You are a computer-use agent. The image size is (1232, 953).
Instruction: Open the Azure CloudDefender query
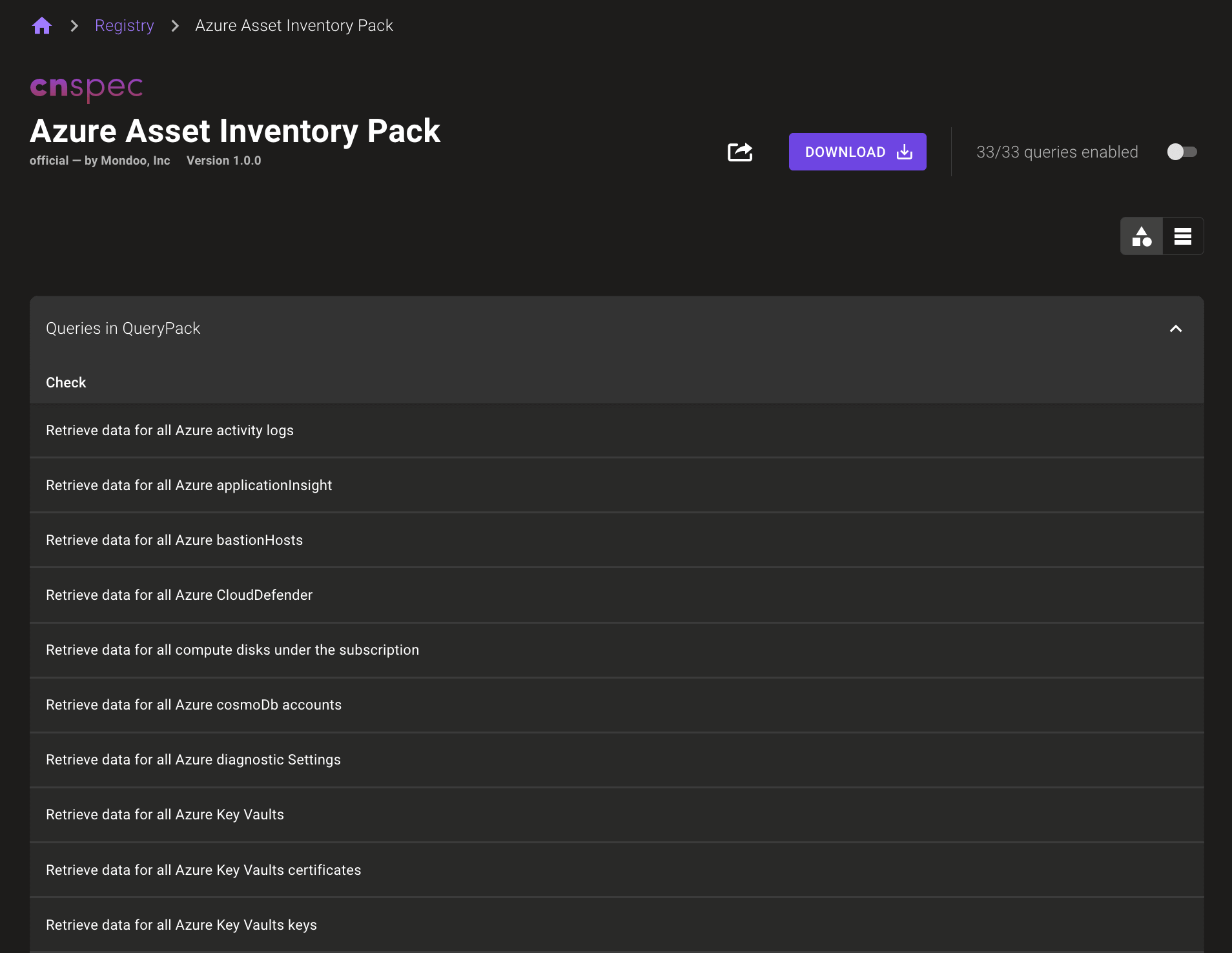point(617,595)
